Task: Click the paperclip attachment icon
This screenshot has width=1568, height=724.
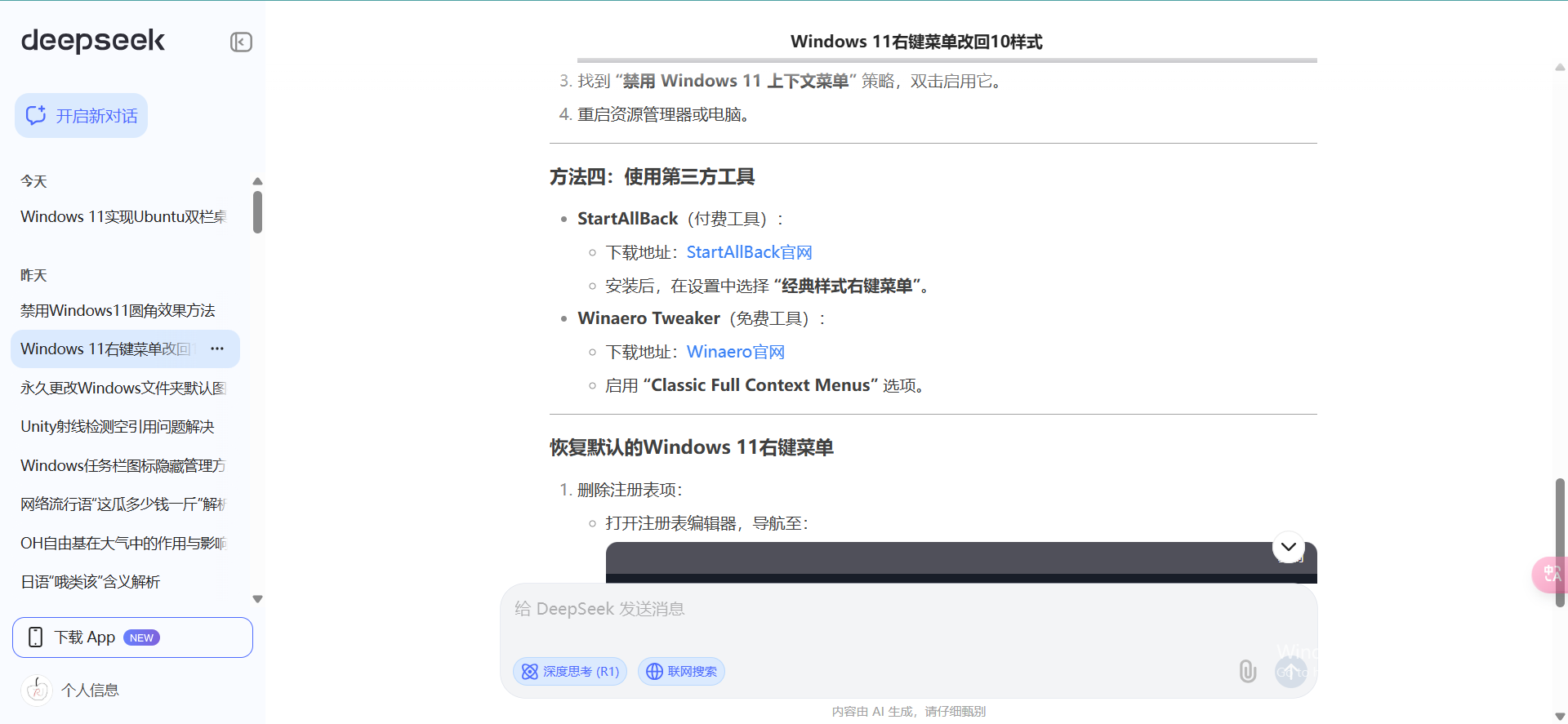Action: click(1247, 671)
